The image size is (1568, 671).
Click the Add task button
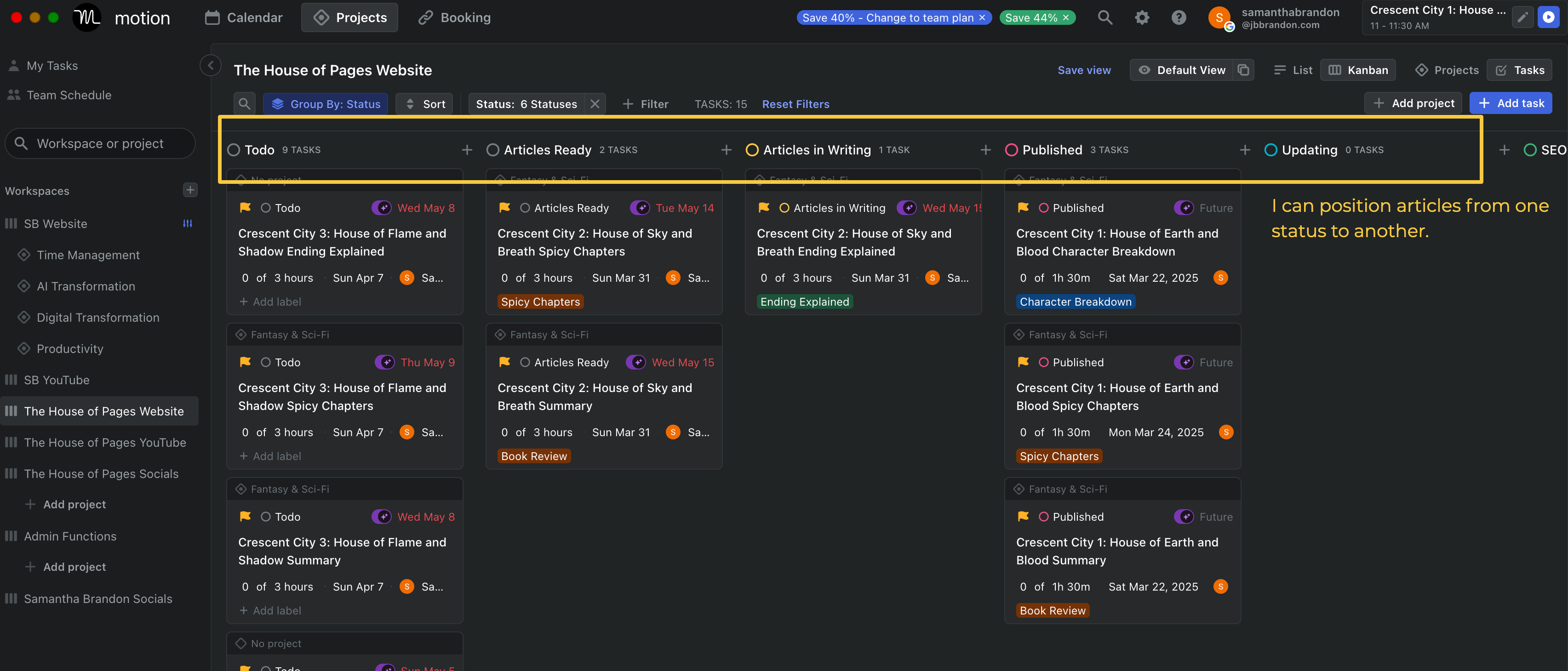1511,103
